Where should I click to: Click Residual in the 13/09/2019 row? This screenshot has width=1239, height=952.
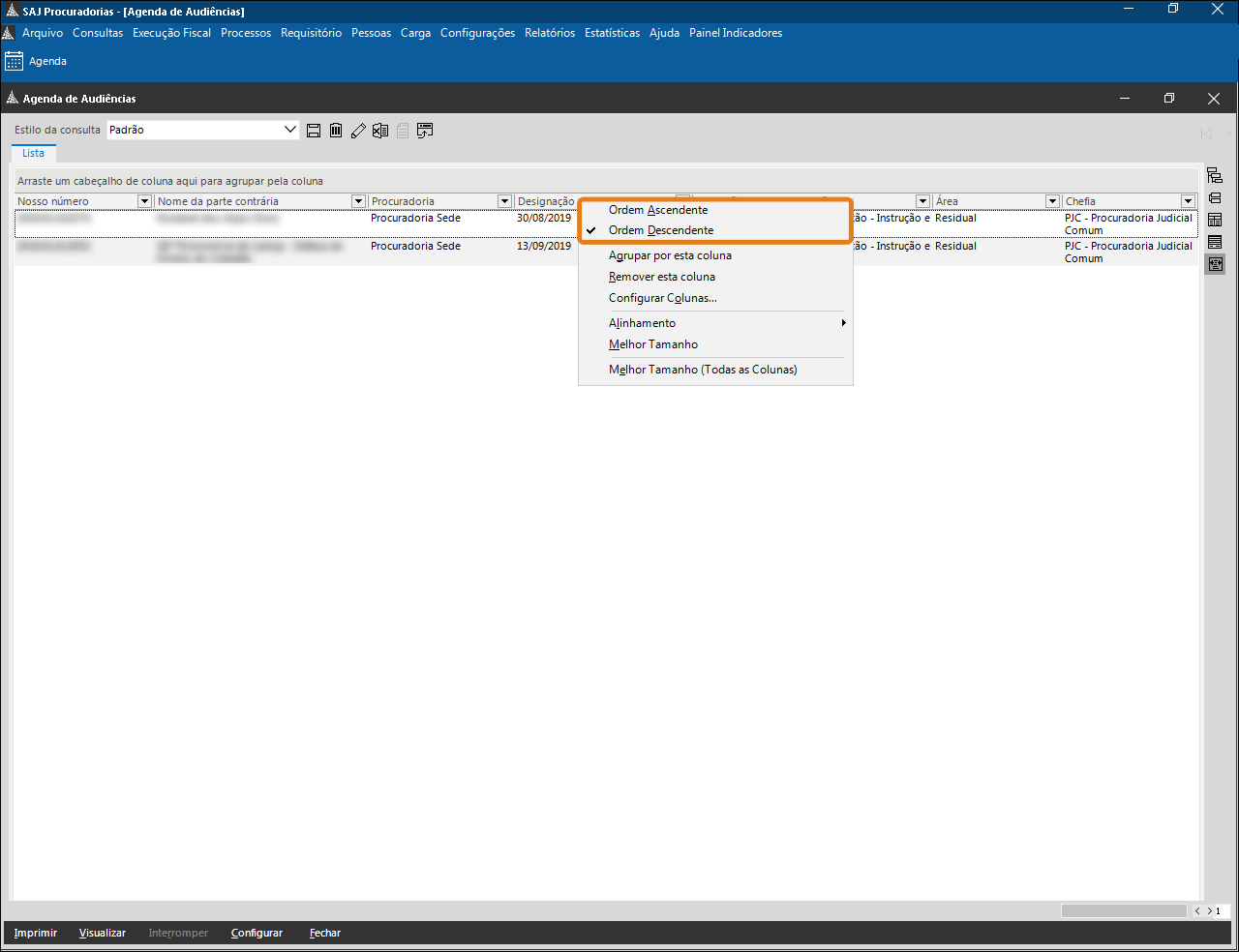click(955, 247)
